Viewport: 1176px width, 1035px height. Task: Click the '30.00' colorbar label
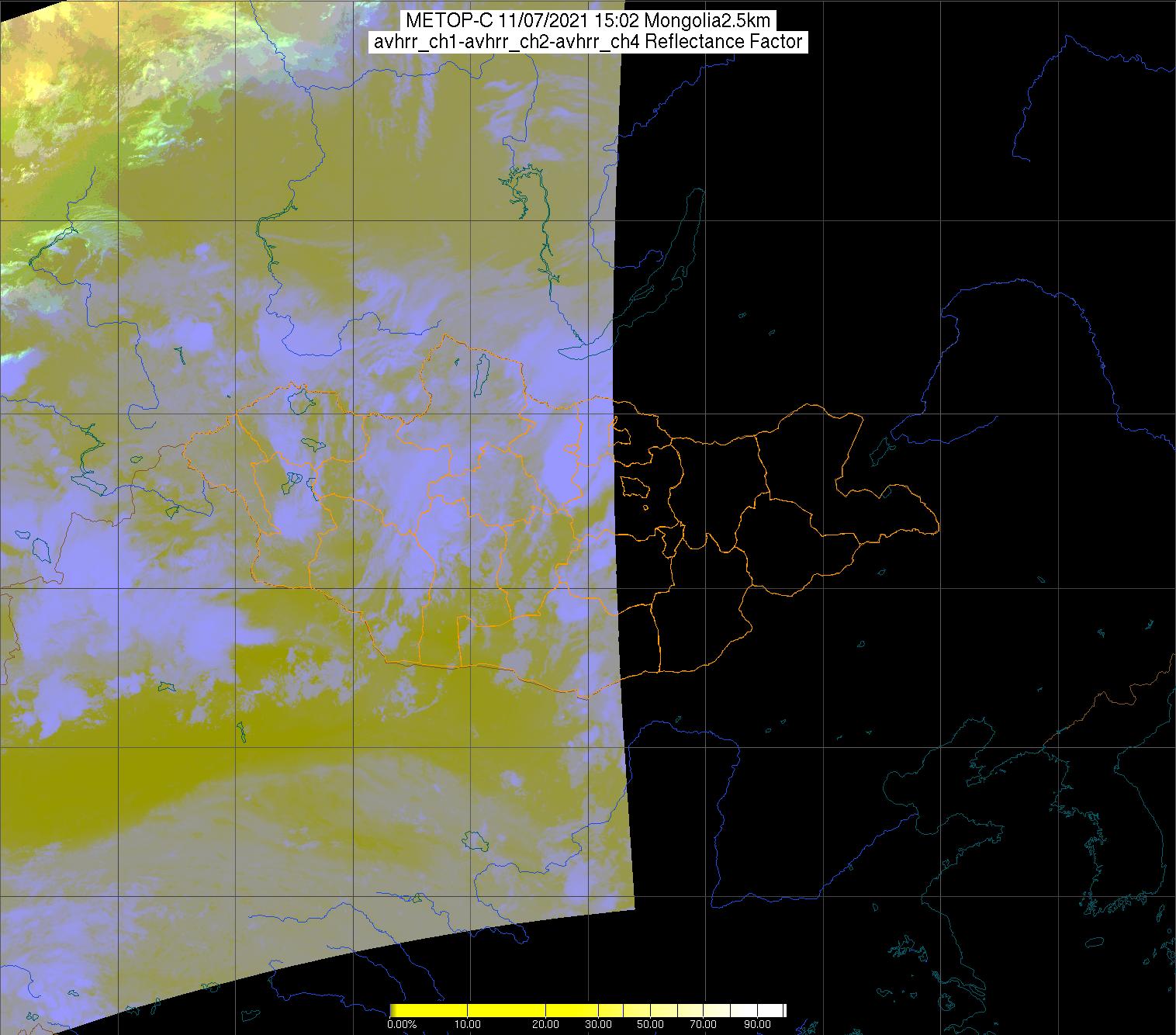598,1024
